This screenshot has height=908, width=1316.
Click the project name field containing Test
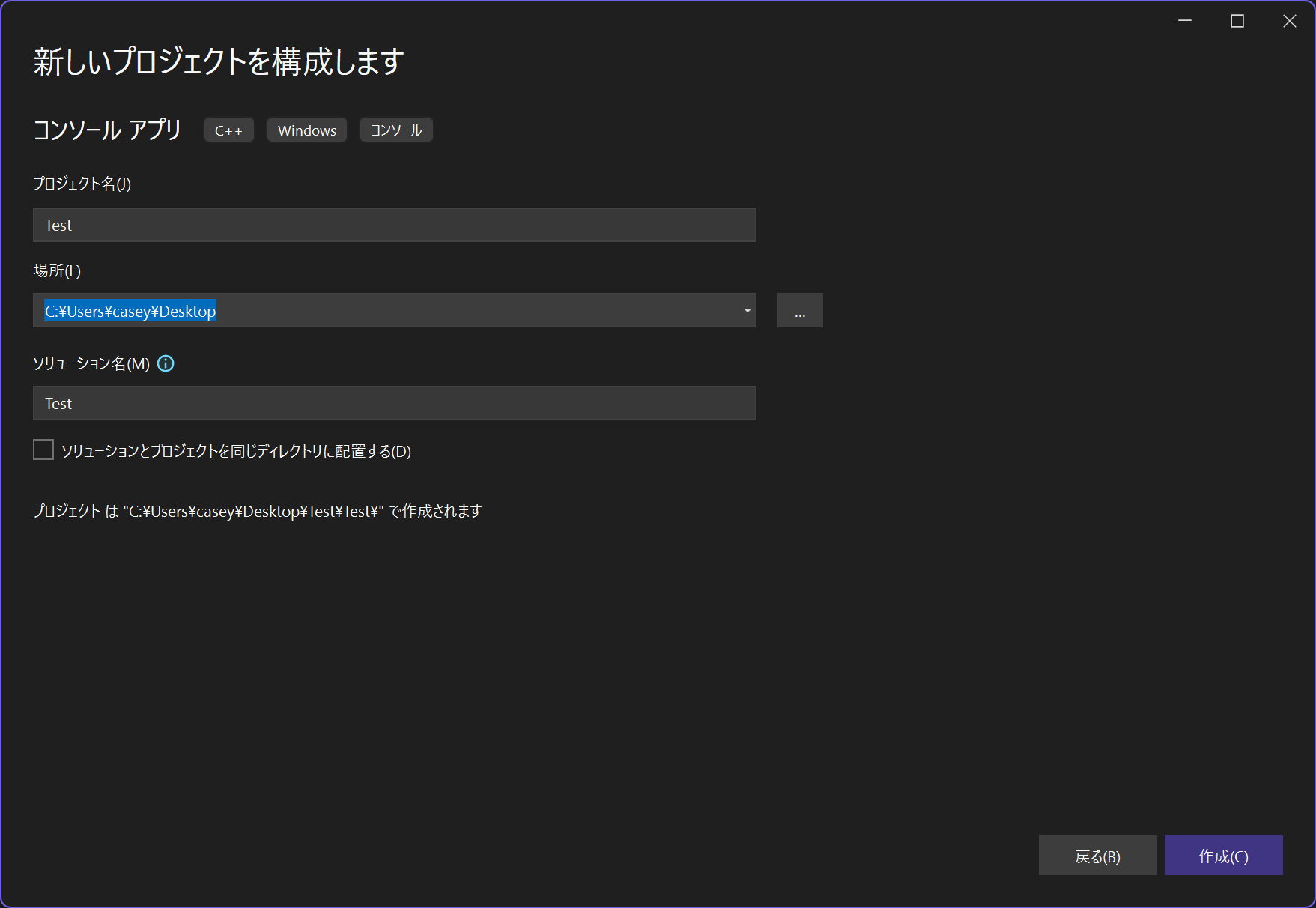coord(395,225)
